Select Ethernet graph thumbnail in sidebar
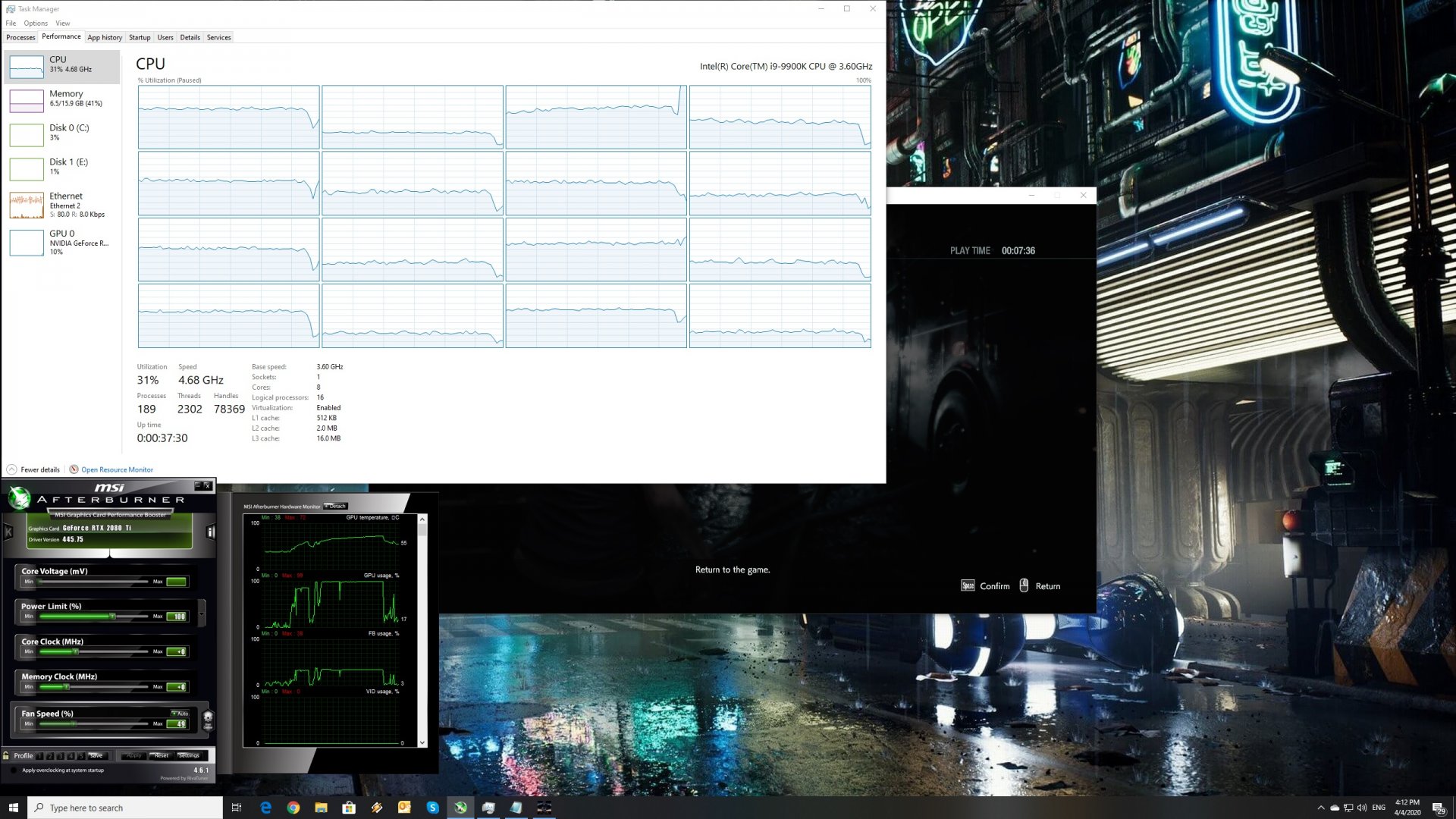 27,205
